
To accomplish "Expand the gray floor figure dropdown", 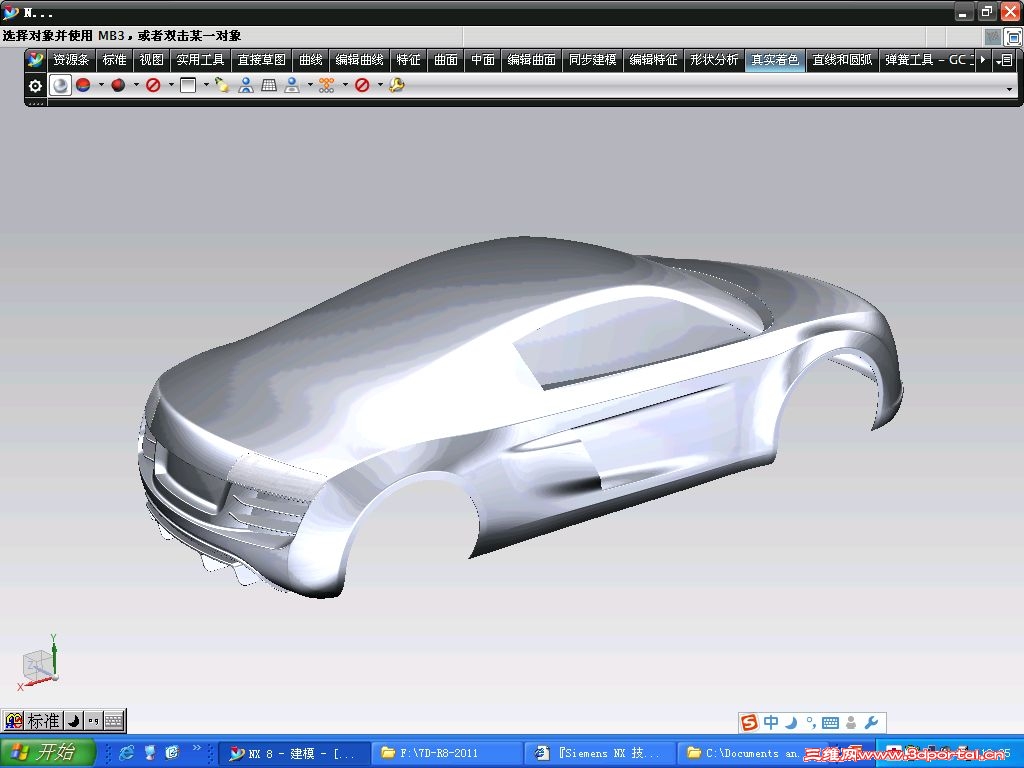I will click(310, 85).
